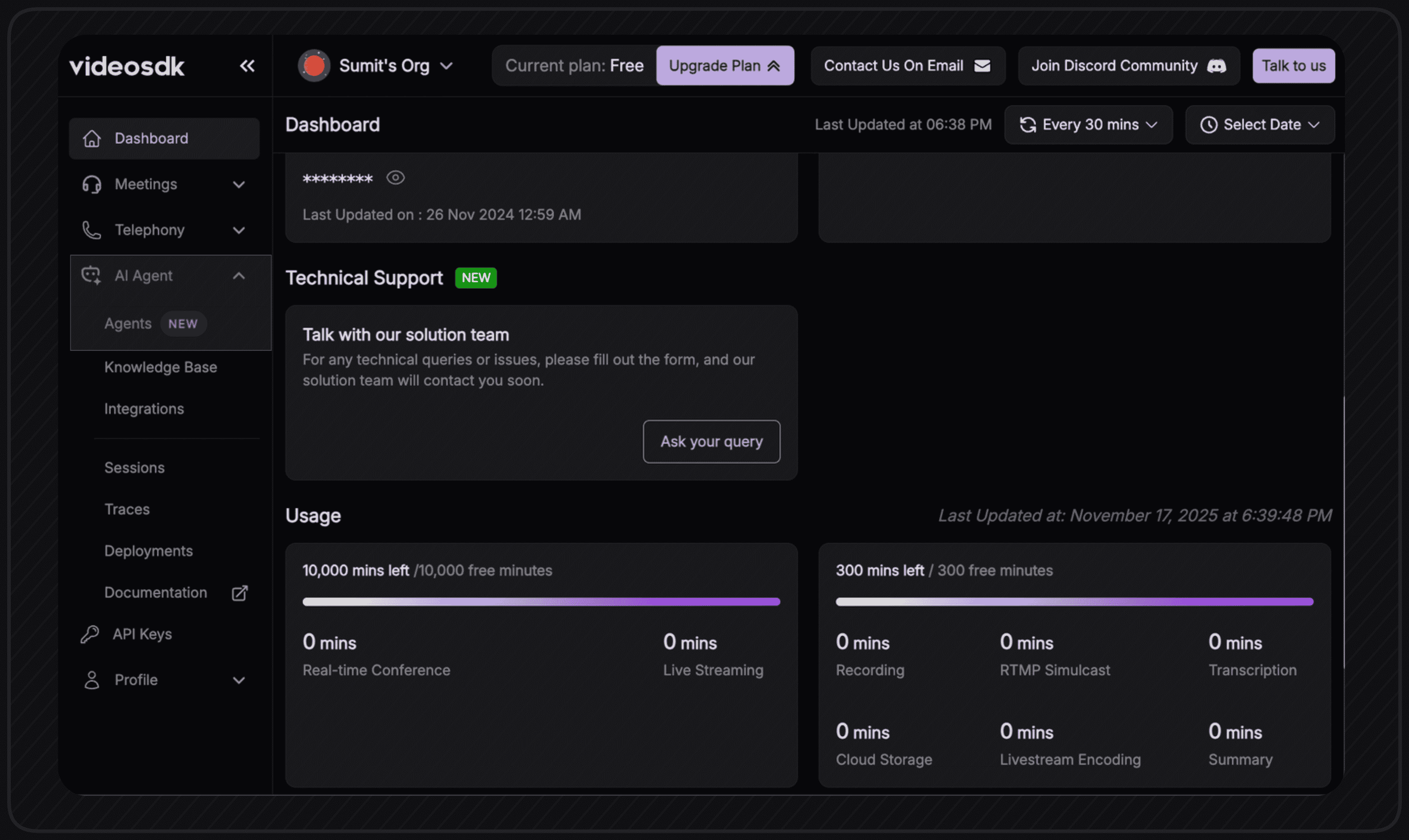
Task: Select Knowledge Base under AI Agent
Action: pyautogui.click(x=160, y=367)
